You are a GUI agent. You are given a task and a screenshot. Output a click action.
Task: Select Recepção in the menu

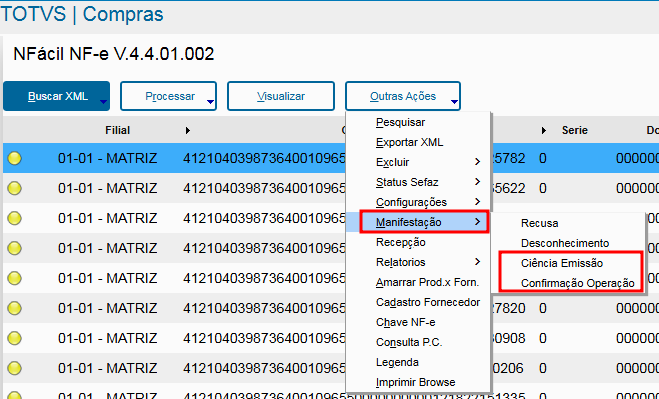coord(401,242)
